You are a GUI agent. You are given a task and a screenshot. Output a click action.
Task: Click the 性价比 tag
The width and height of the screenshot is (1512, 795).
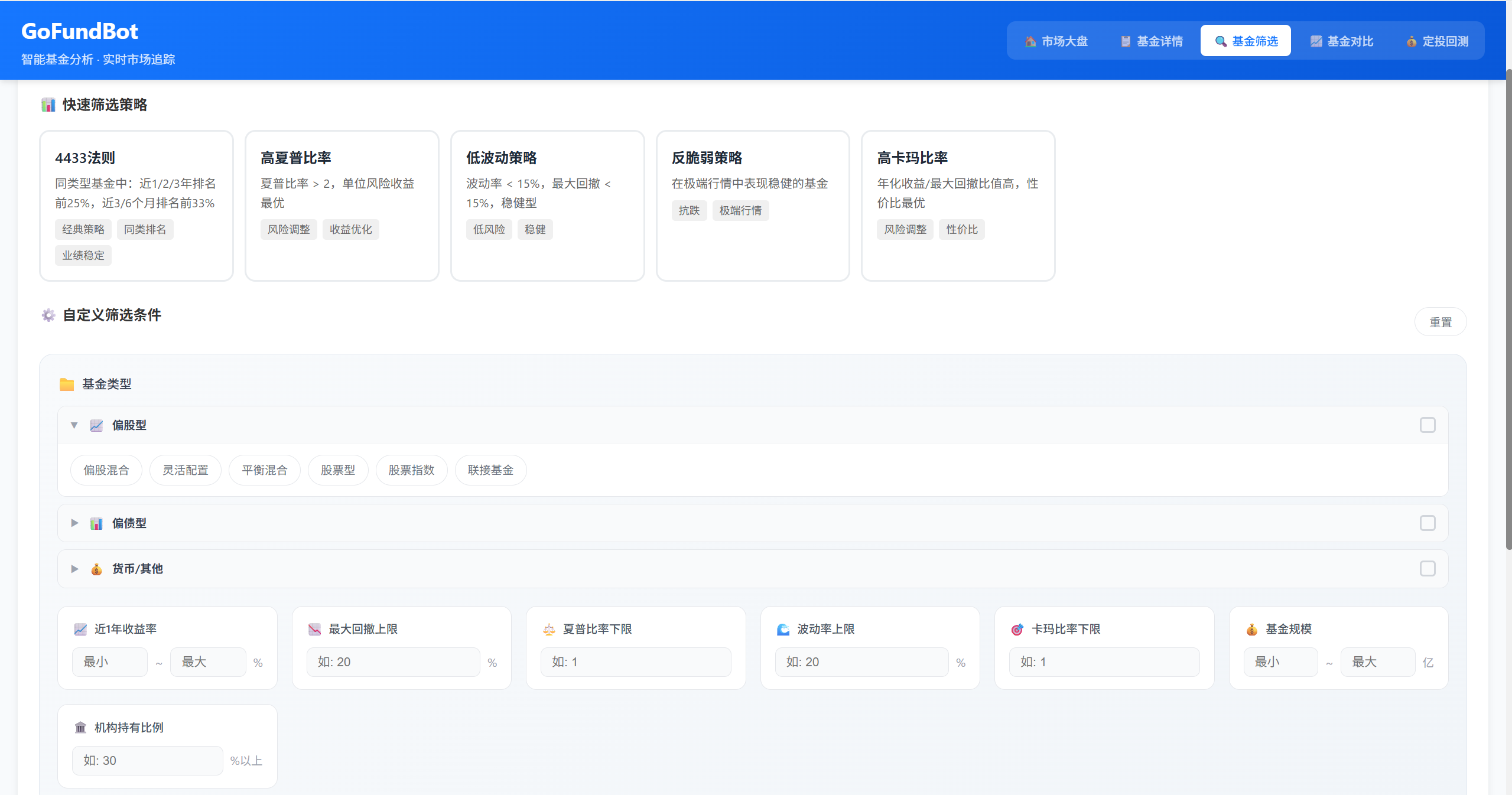click(962, 230)
